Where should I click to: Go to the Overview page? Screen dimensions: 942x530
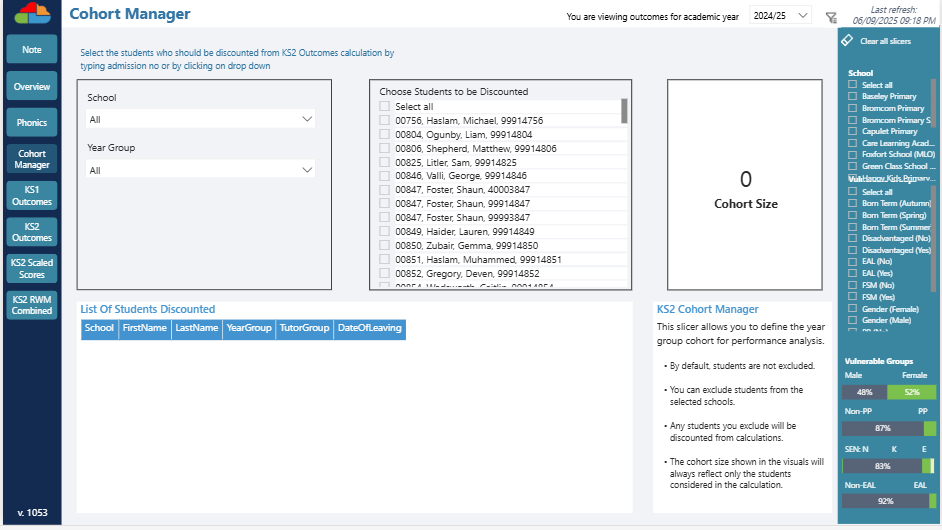32,87
